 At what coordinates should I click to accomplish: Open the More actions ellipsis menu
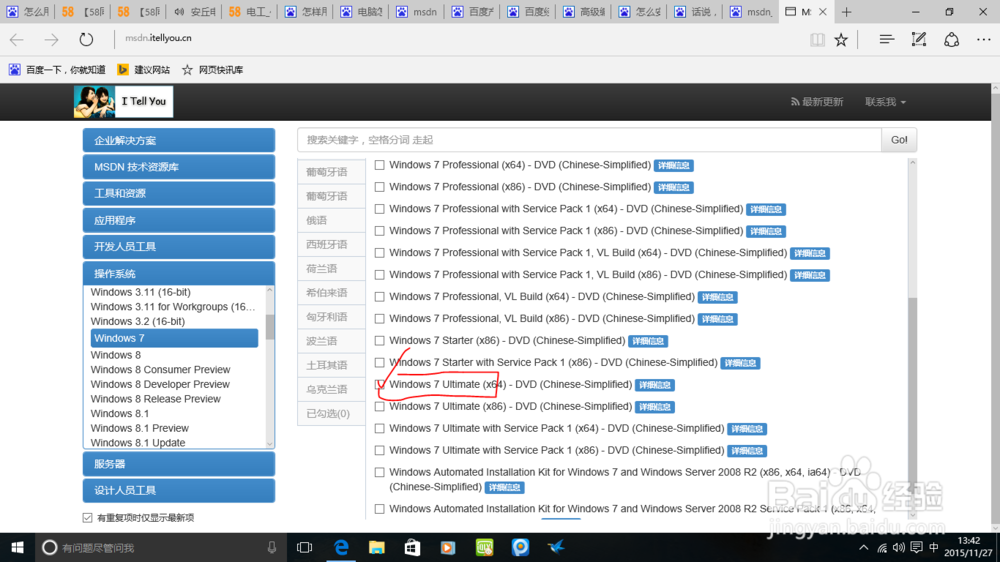point(983,40)
